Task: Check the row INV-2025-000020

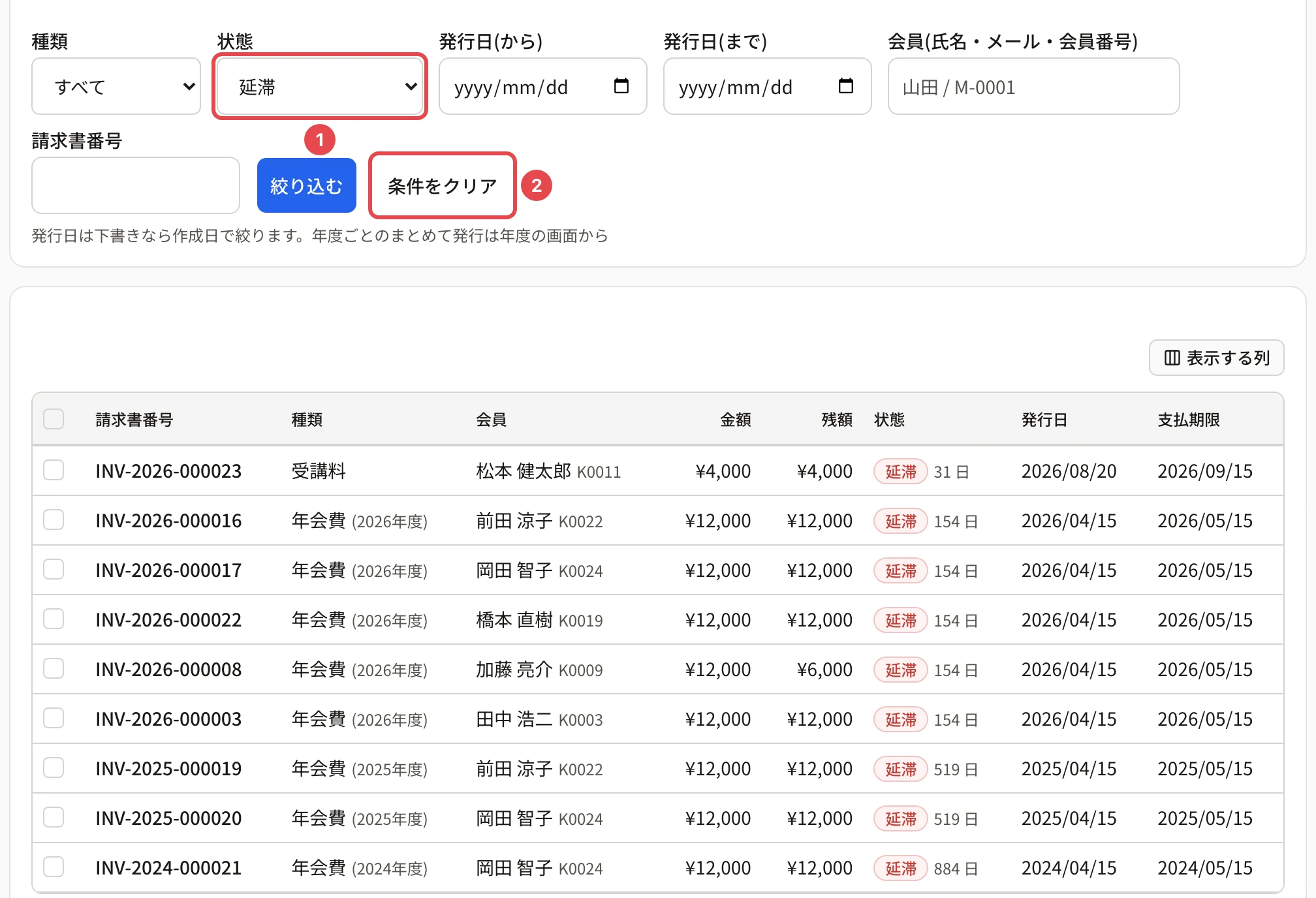Action: point(54,817)
